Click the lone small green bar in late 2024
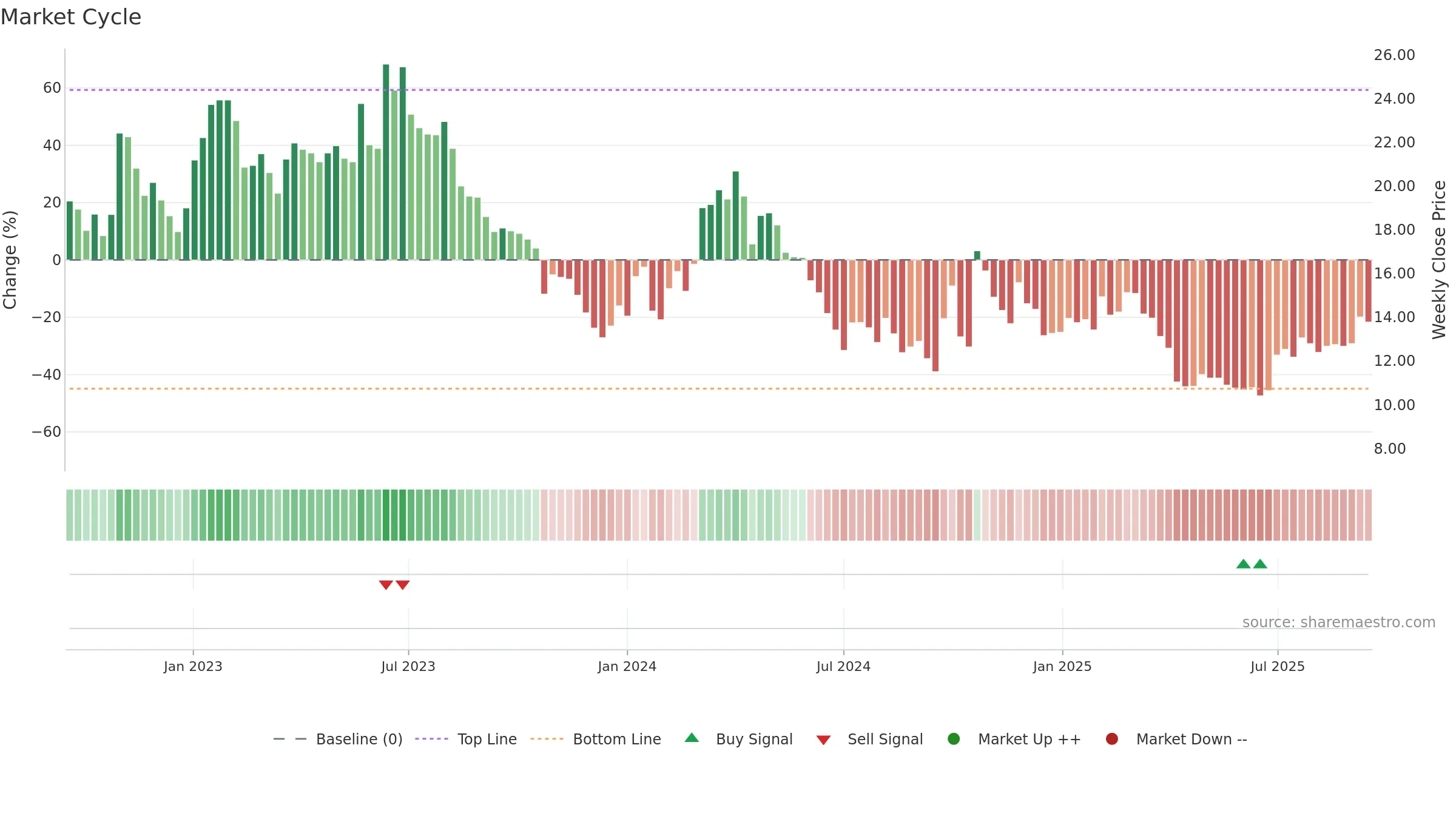 tap(977, 255)
